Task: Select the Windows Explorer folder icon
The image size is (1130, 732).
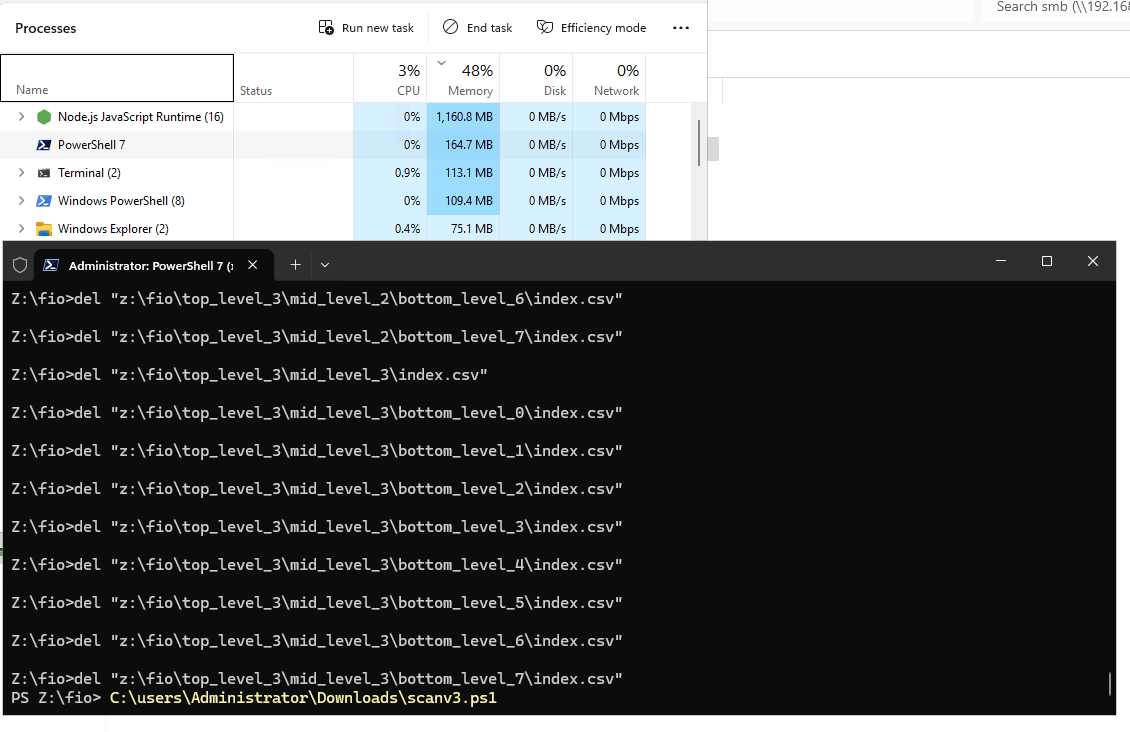Action: point(44,229)
